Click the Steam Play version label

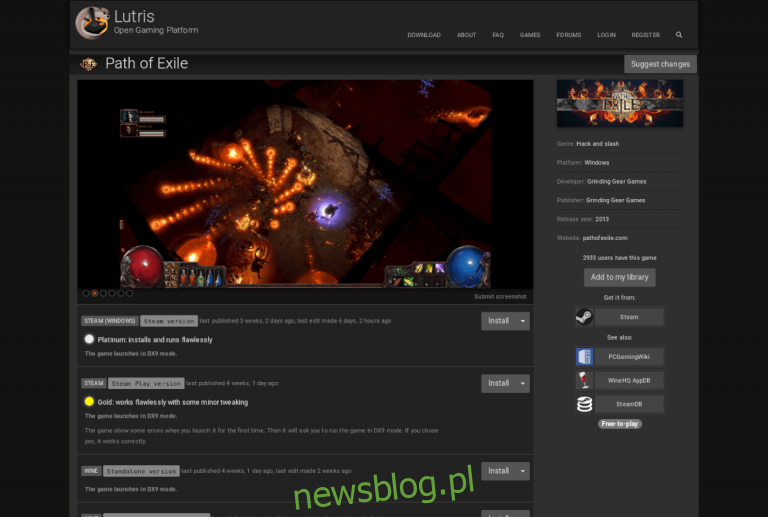tap(146, 383)
